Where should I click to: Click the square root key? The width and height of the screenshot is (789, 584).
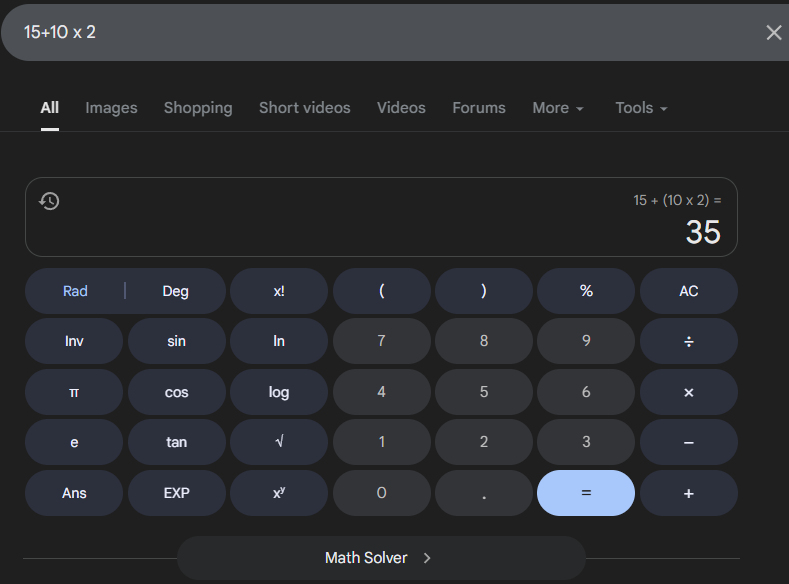[279, 442]
